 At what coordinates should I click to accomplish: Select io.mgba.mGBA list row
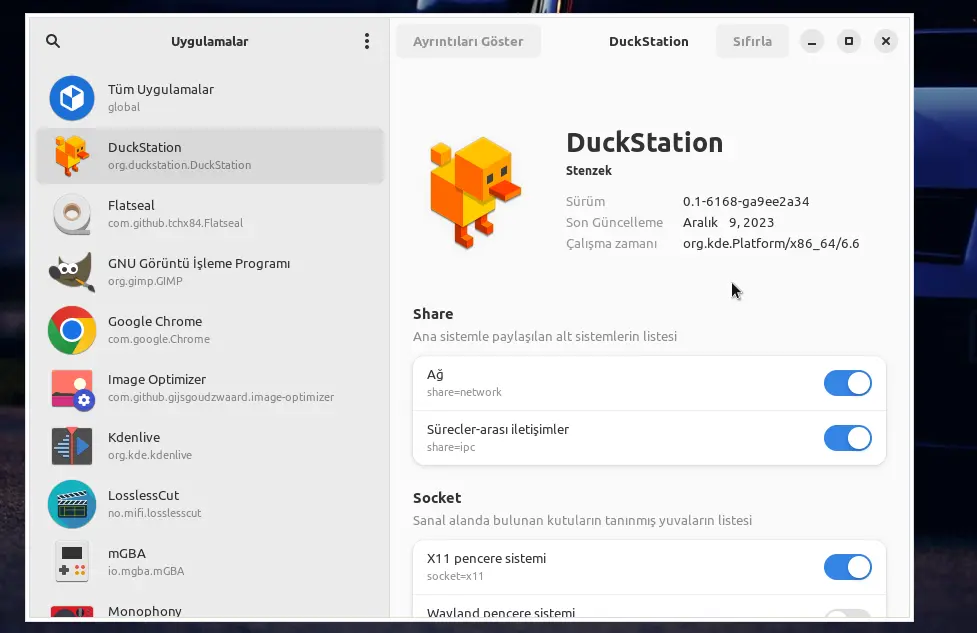tap(210, 561)
